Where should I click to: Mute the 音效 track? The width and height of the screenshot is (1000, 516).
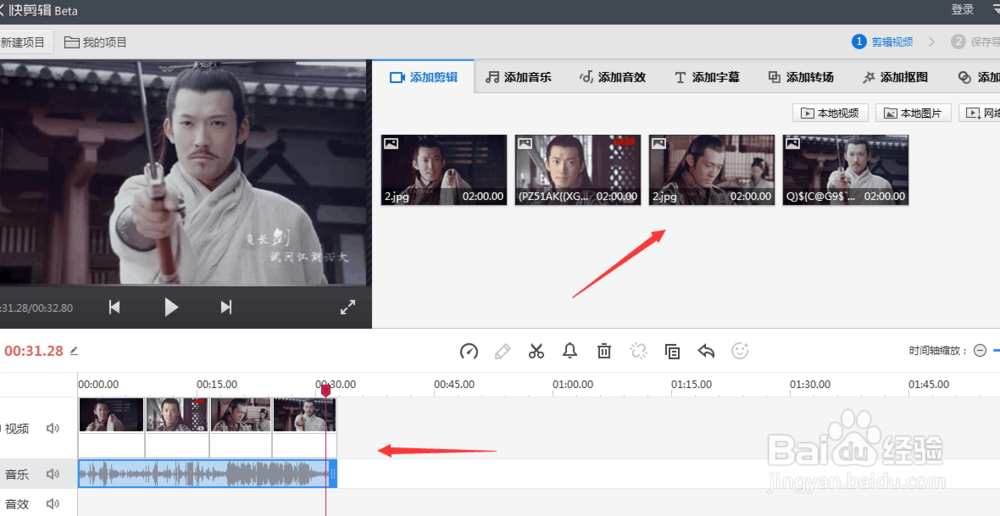pos(53,504)
